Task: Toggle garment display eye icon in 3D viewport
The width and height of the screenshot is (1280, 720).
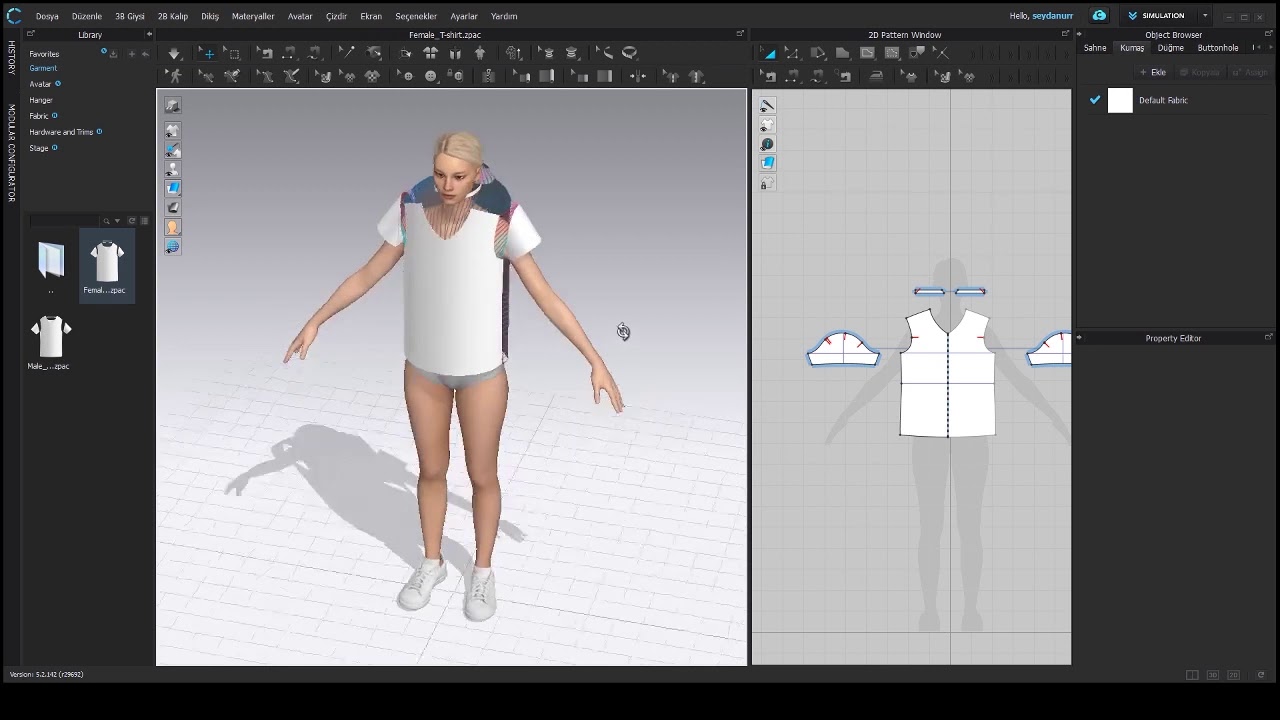Action: click(x=173, y=131)
